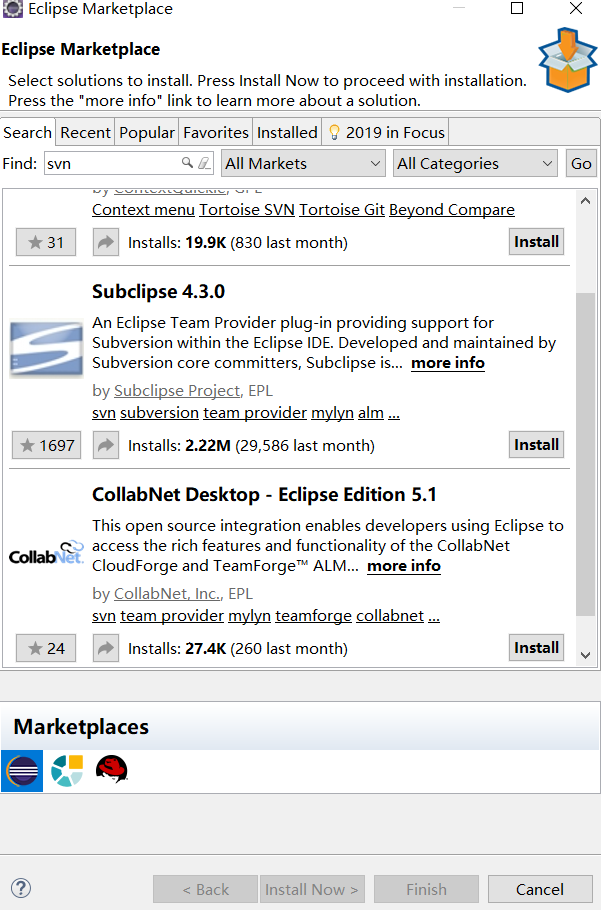
Task: Clear the search text with eraser icon
Action: tap(204, 163)
